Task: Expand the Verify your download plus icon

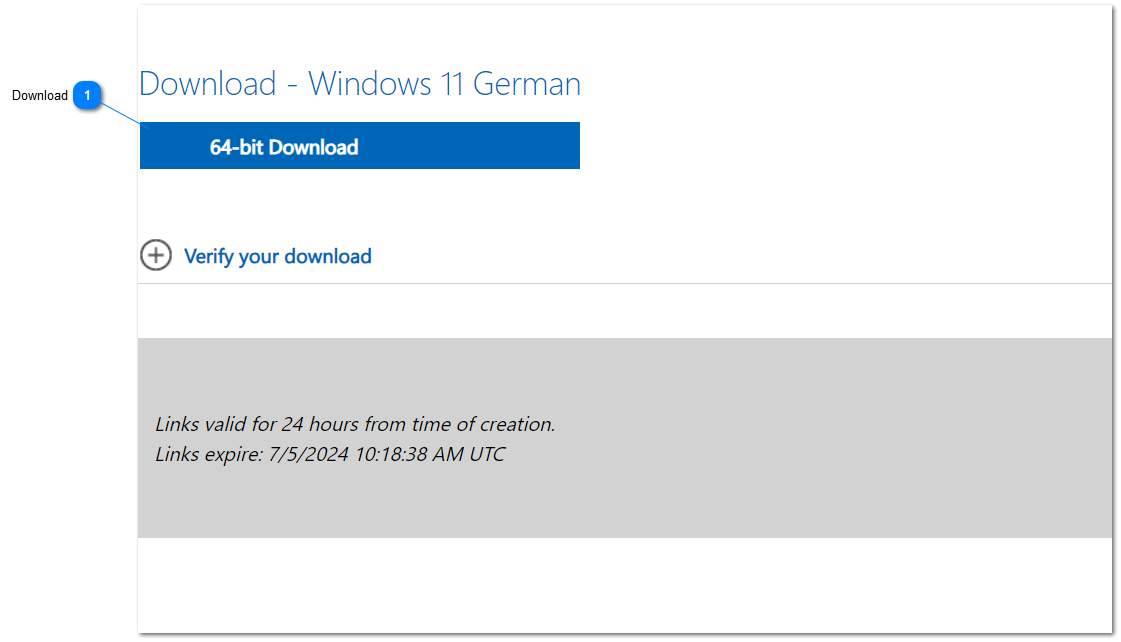Action: tap(155, 256)
